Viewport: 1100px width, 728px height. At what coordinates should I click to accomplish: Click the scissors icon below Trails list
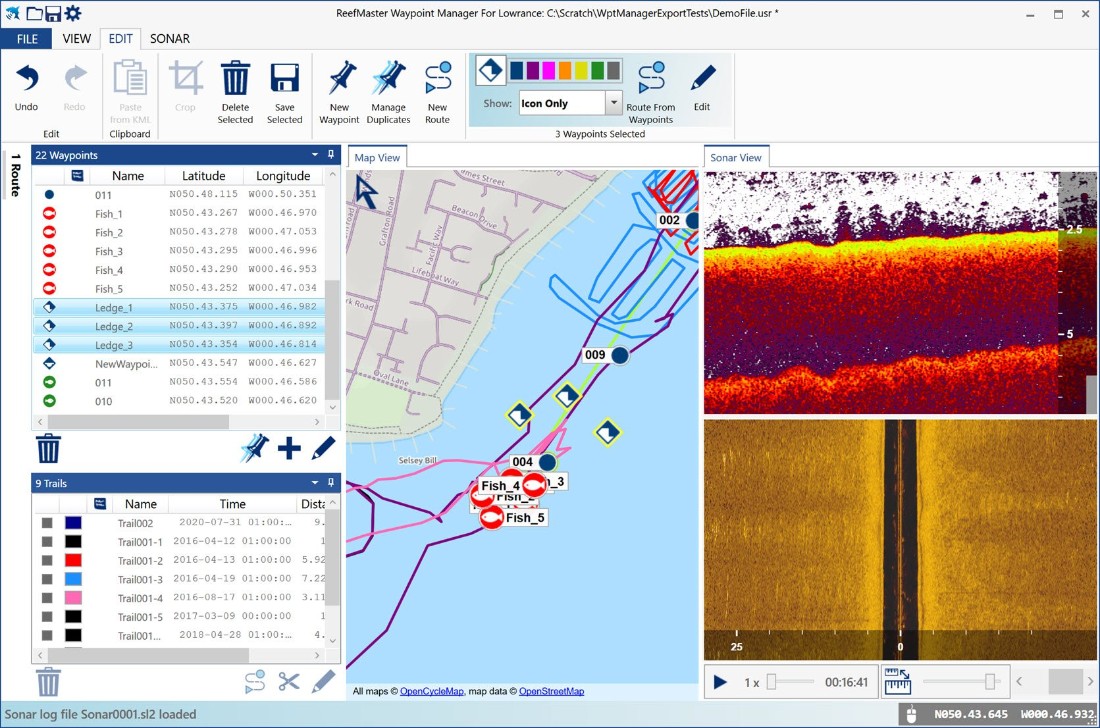(x=289, y=682)
